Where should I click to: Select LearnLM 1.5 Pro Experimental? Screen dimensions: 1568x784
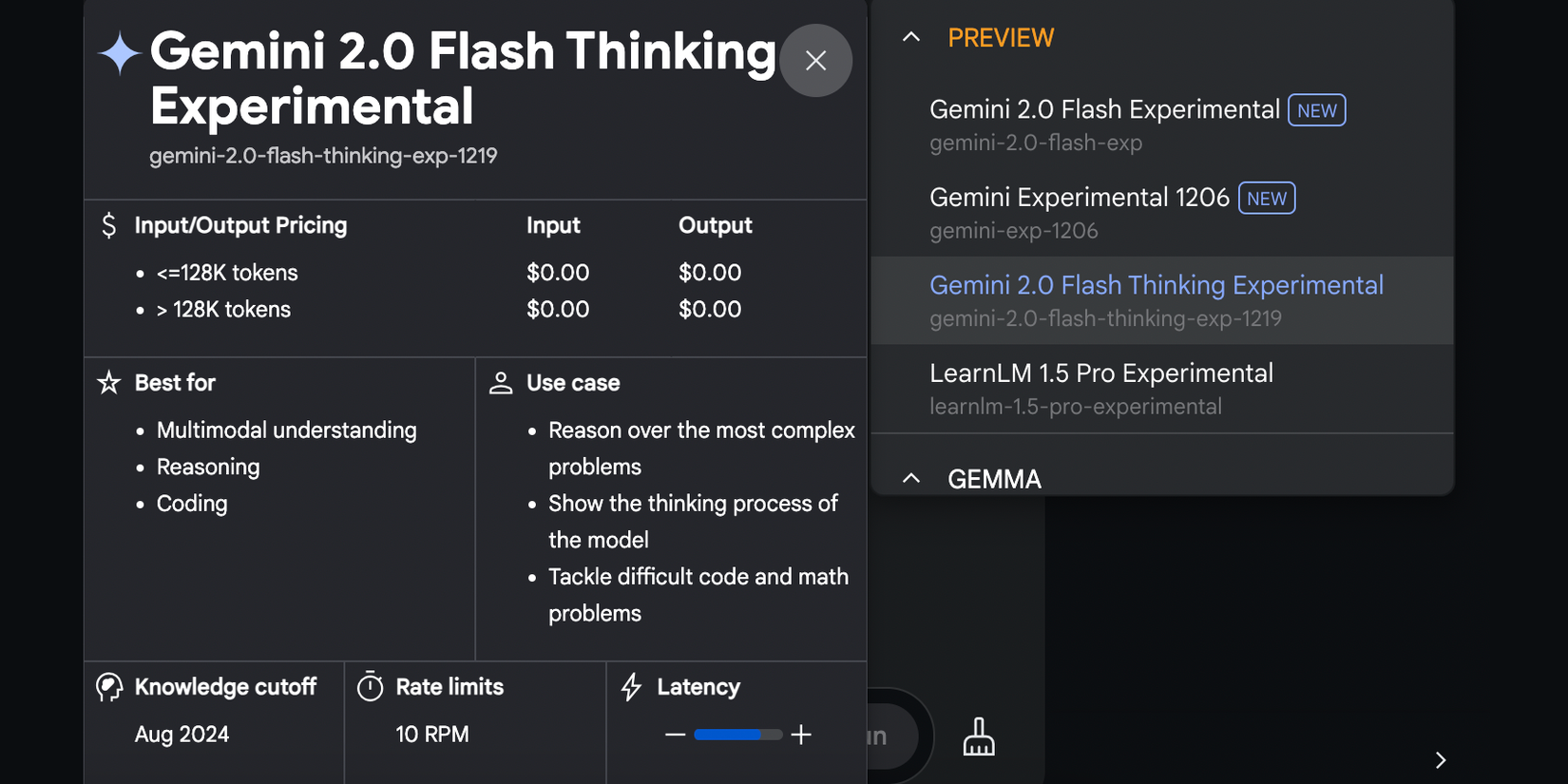(x=1100, y=373)
